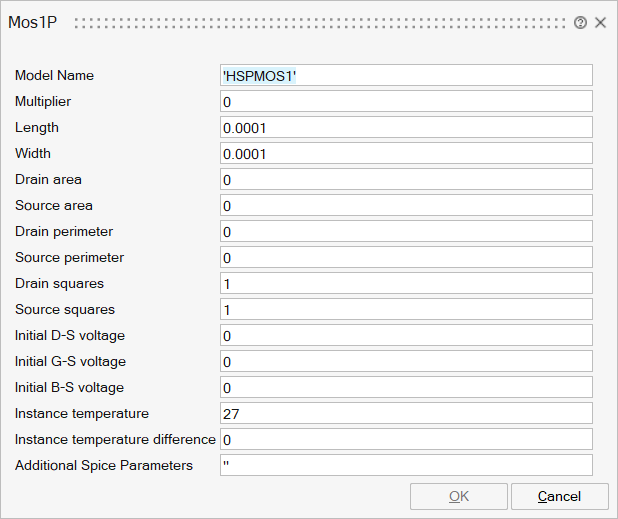Click the Instance temperature difference field

pos(406,439)
